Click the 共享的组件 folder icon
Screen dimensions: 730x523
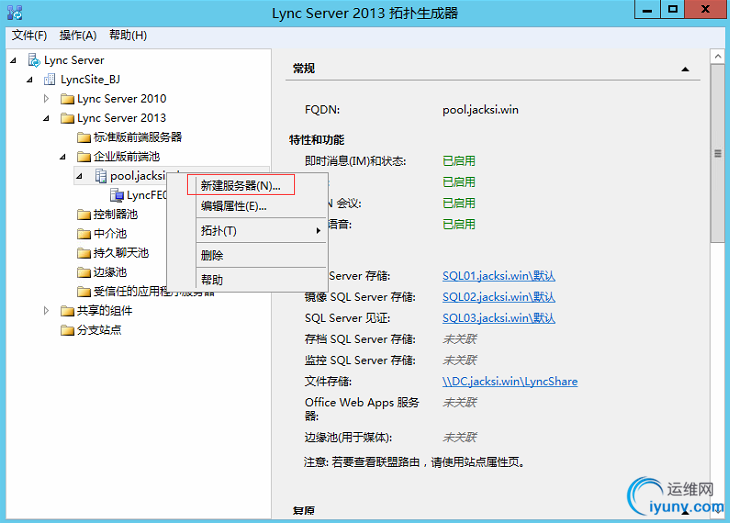tap(68, 311)
